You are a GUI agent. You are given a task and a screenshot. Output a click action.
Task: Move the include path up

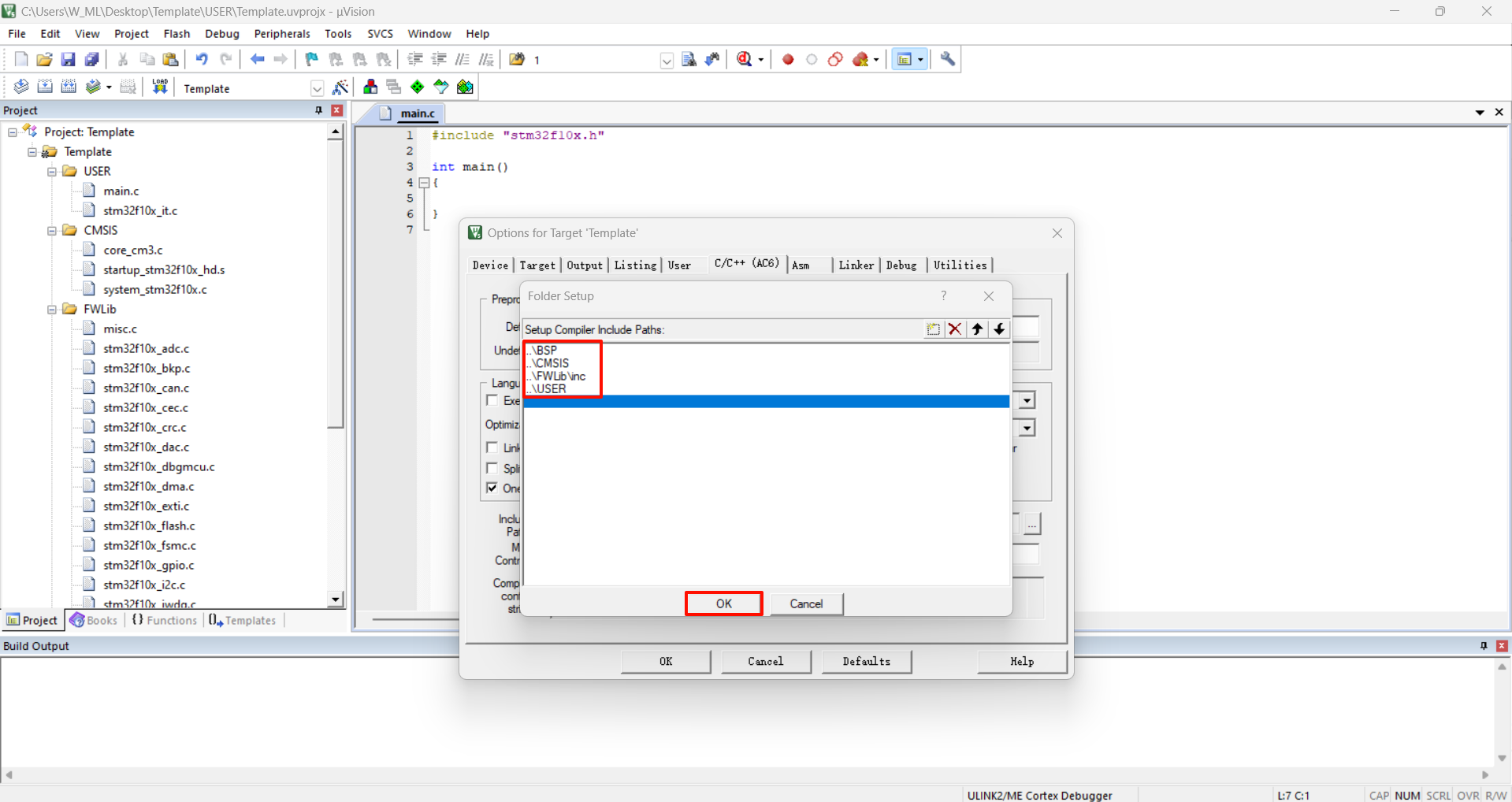(977, 329)
